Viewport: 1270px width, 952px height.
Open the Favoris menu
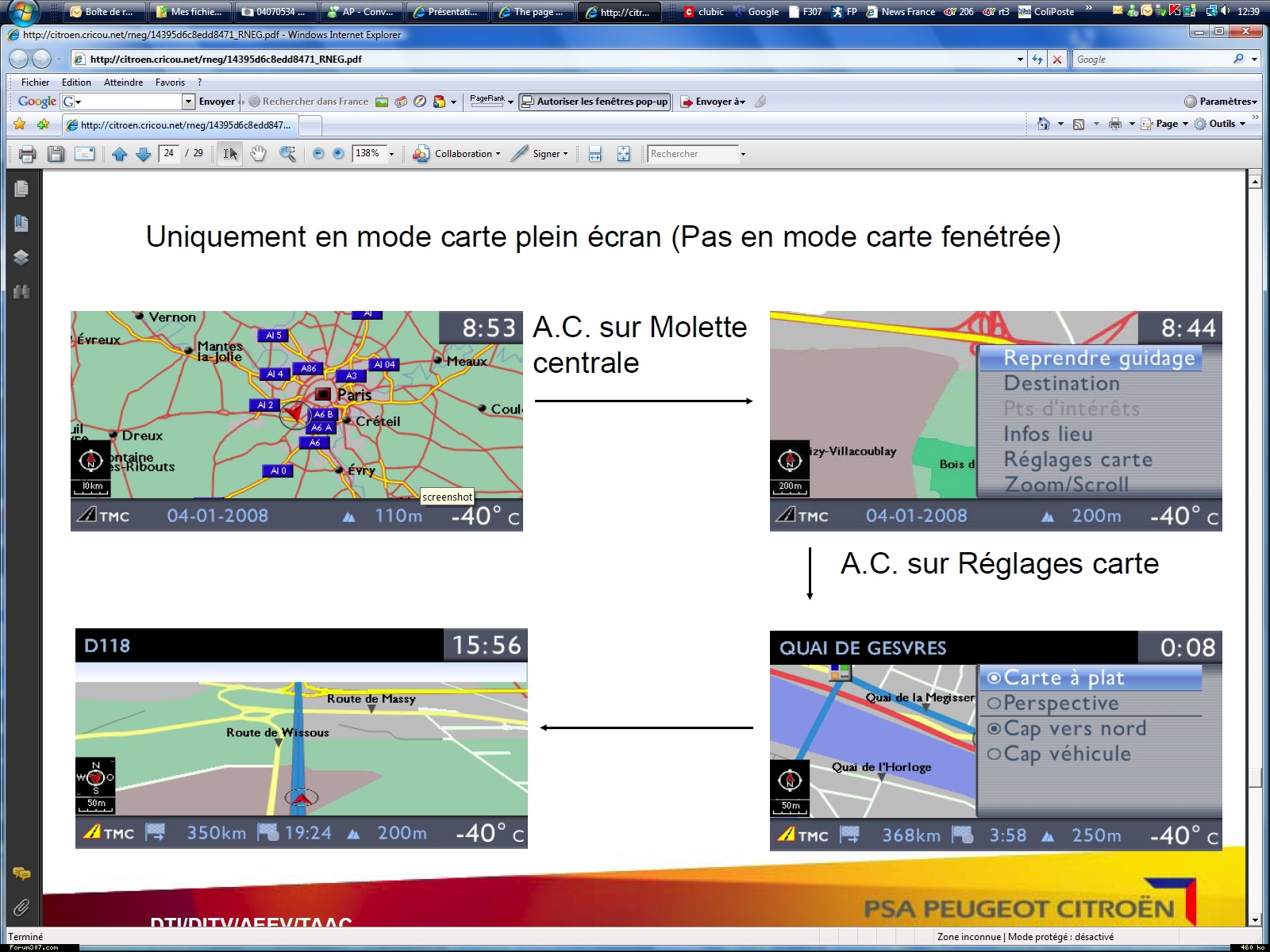[170, 83]
